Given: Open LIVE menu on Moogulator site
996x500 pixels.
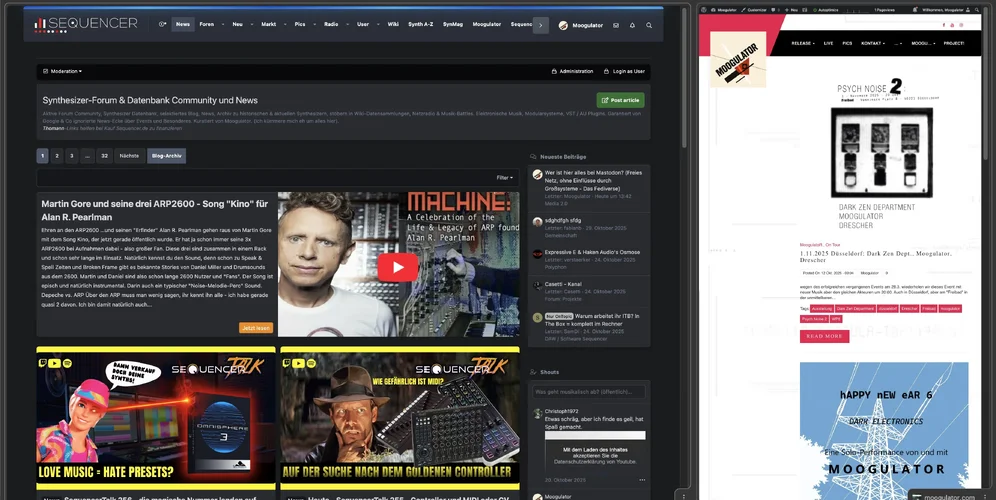Looking at the screenshot, I should pos(828,43).
